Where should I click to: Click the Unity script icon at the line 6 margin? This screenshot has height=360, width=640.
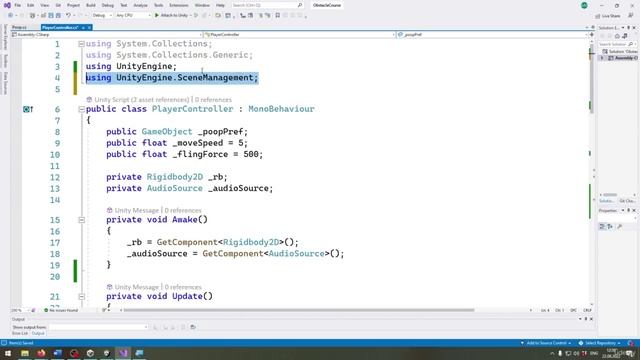tap(28, 109)
